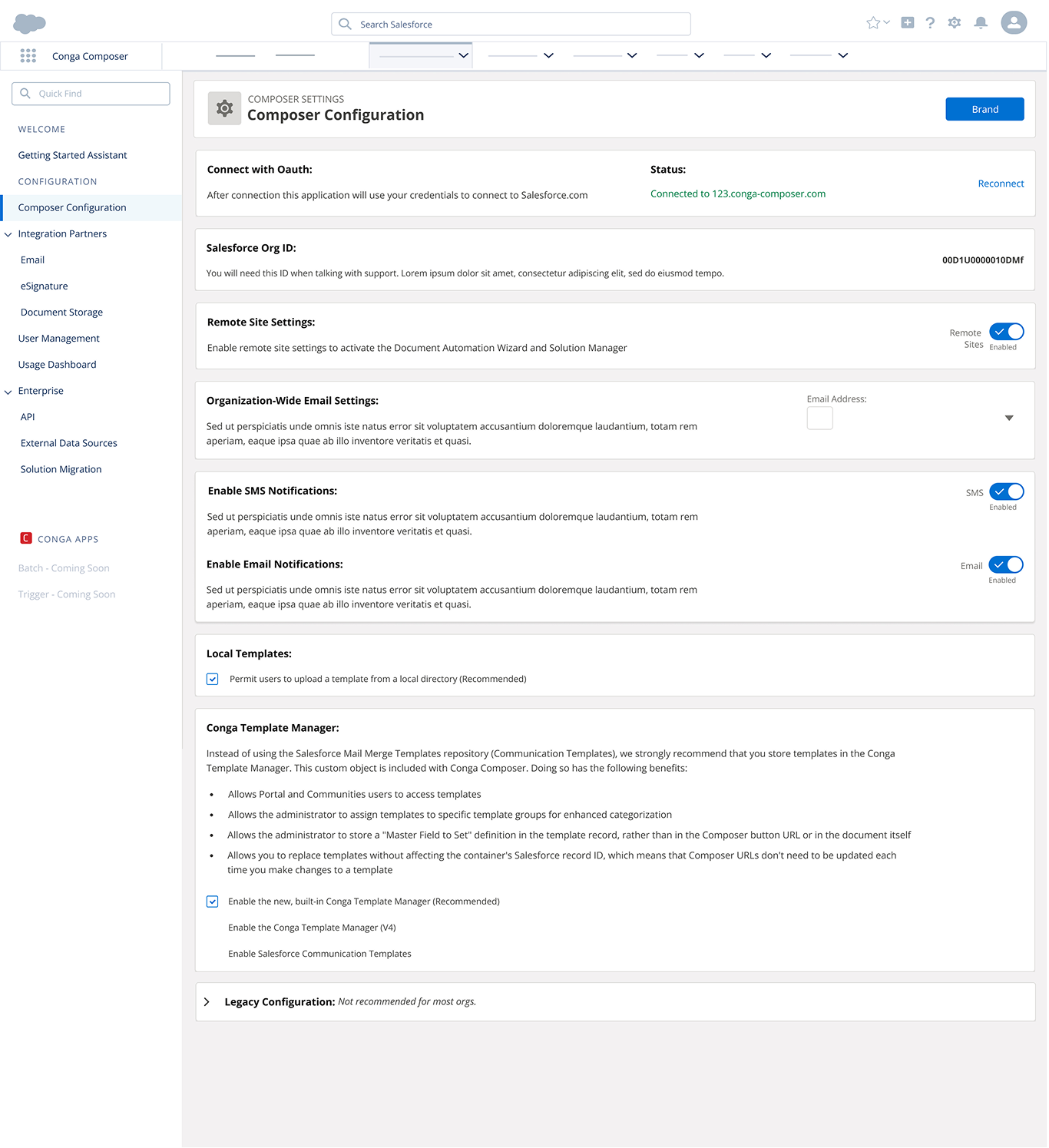1049x1148 pixels.
Task: Open Email under Integration Partners
Action: pos(33,260)
